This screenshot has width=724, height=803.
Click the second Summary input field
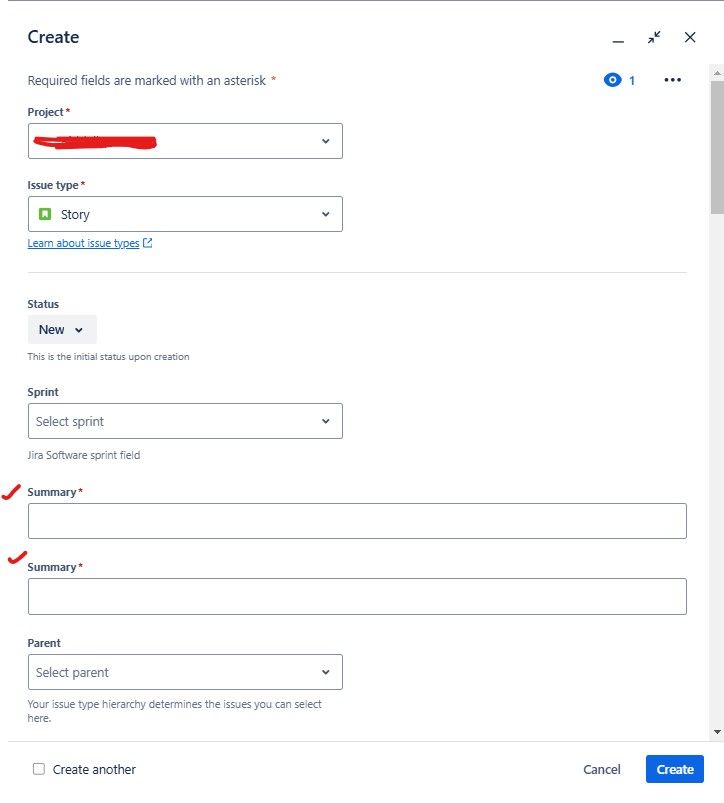pyautogui.click(x=357, y=595)
